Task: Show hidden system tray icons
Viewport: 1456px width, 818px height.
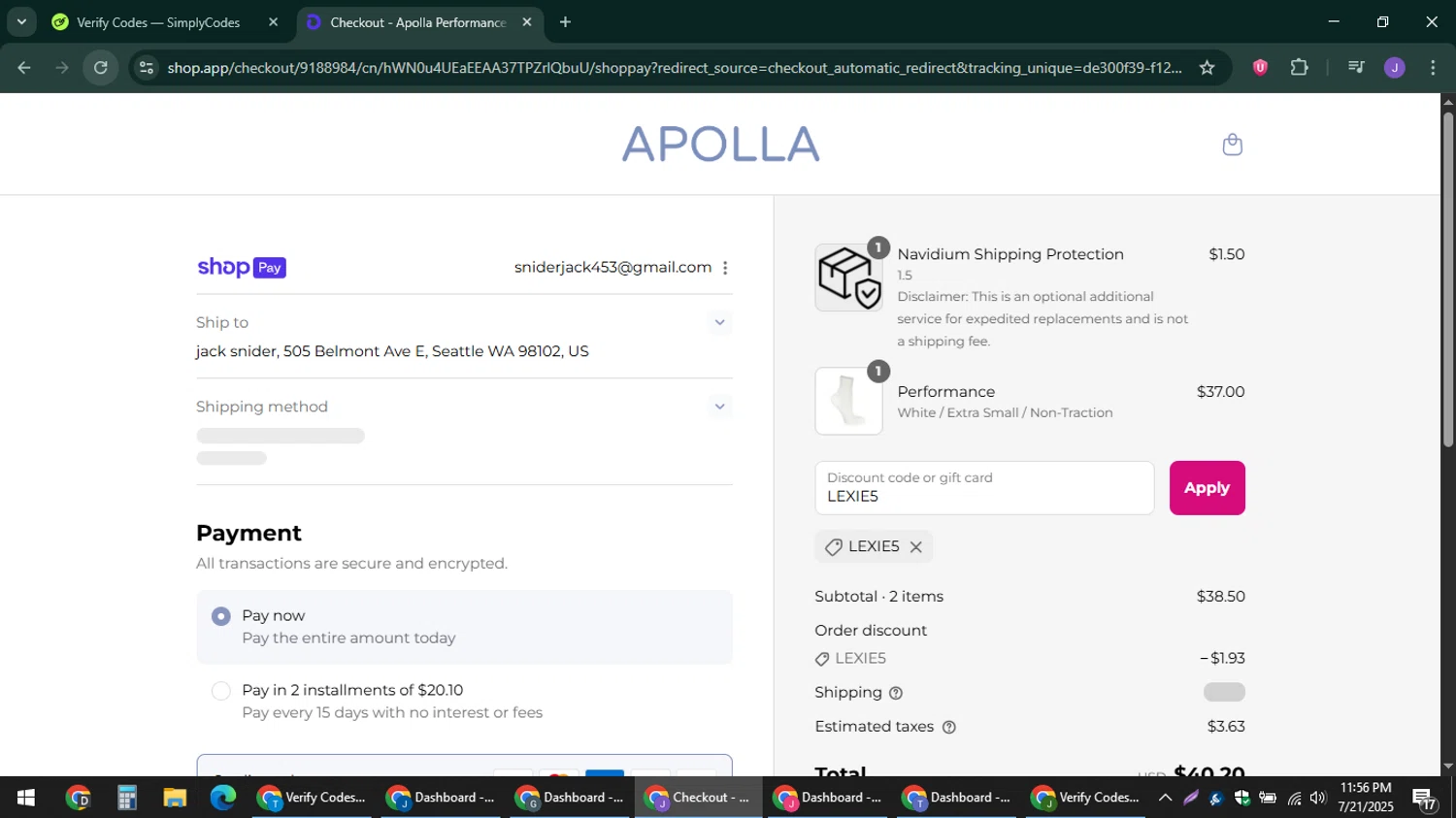Action: 1165,799
